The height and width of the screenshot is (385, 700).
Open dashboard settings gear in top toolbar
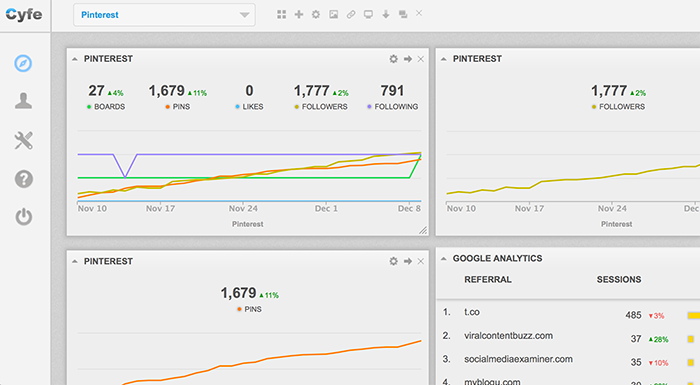pyautogui.click(x=316, y=14)
